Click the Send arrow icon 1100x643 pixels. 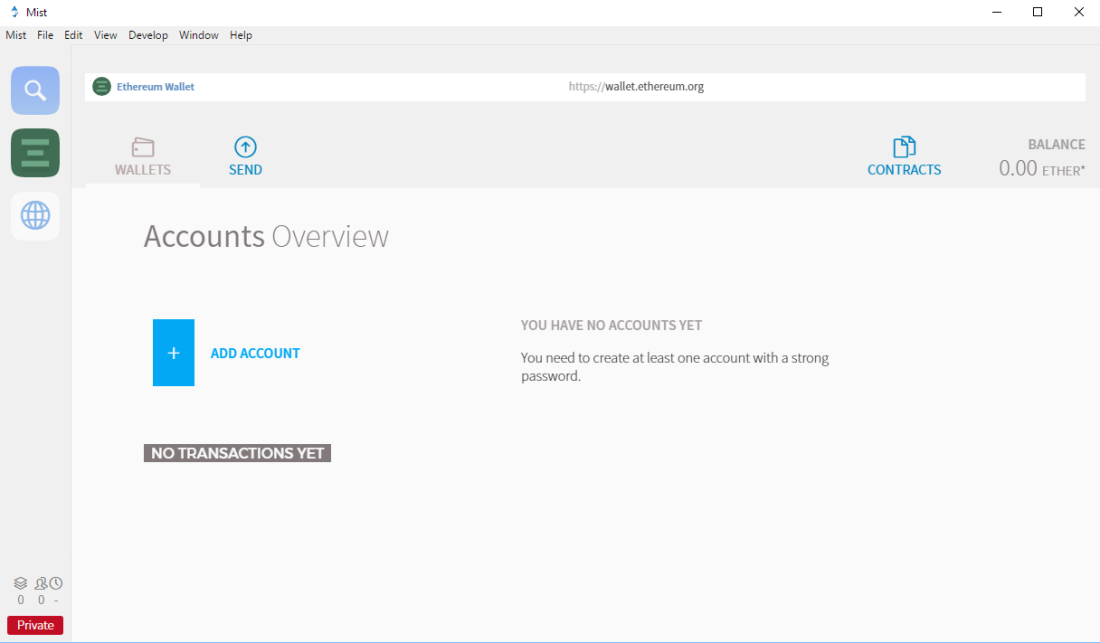[x=245, y=147]
